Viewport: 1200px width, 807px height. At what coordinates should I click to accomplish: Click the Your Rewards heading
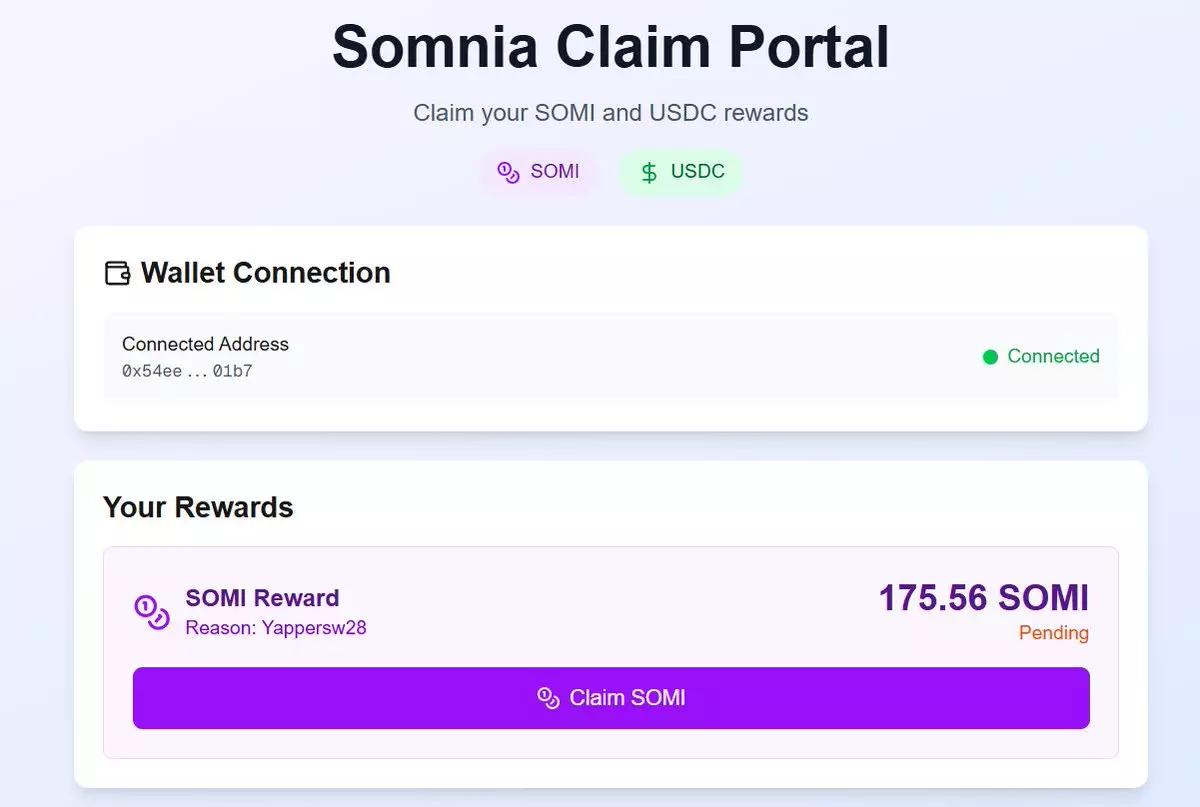198,507
